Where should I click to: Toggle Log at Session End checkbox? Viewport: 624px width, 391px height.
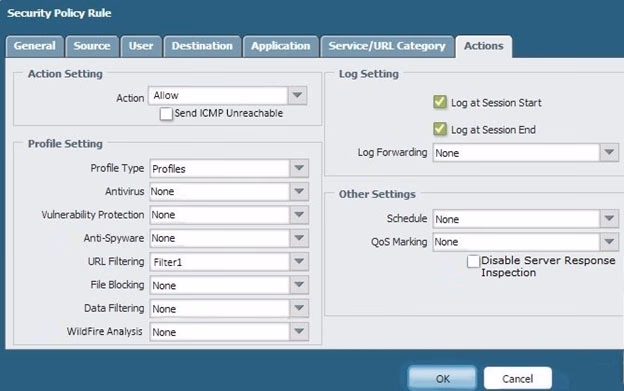tap(440, 129)
